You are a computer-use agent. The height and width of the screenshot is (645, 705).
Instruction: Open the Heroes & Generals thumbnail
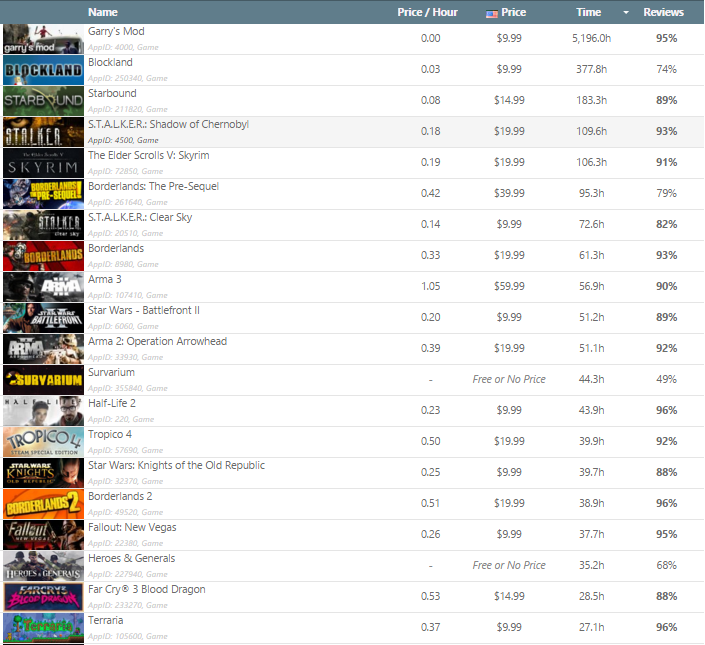pos(43,566)
